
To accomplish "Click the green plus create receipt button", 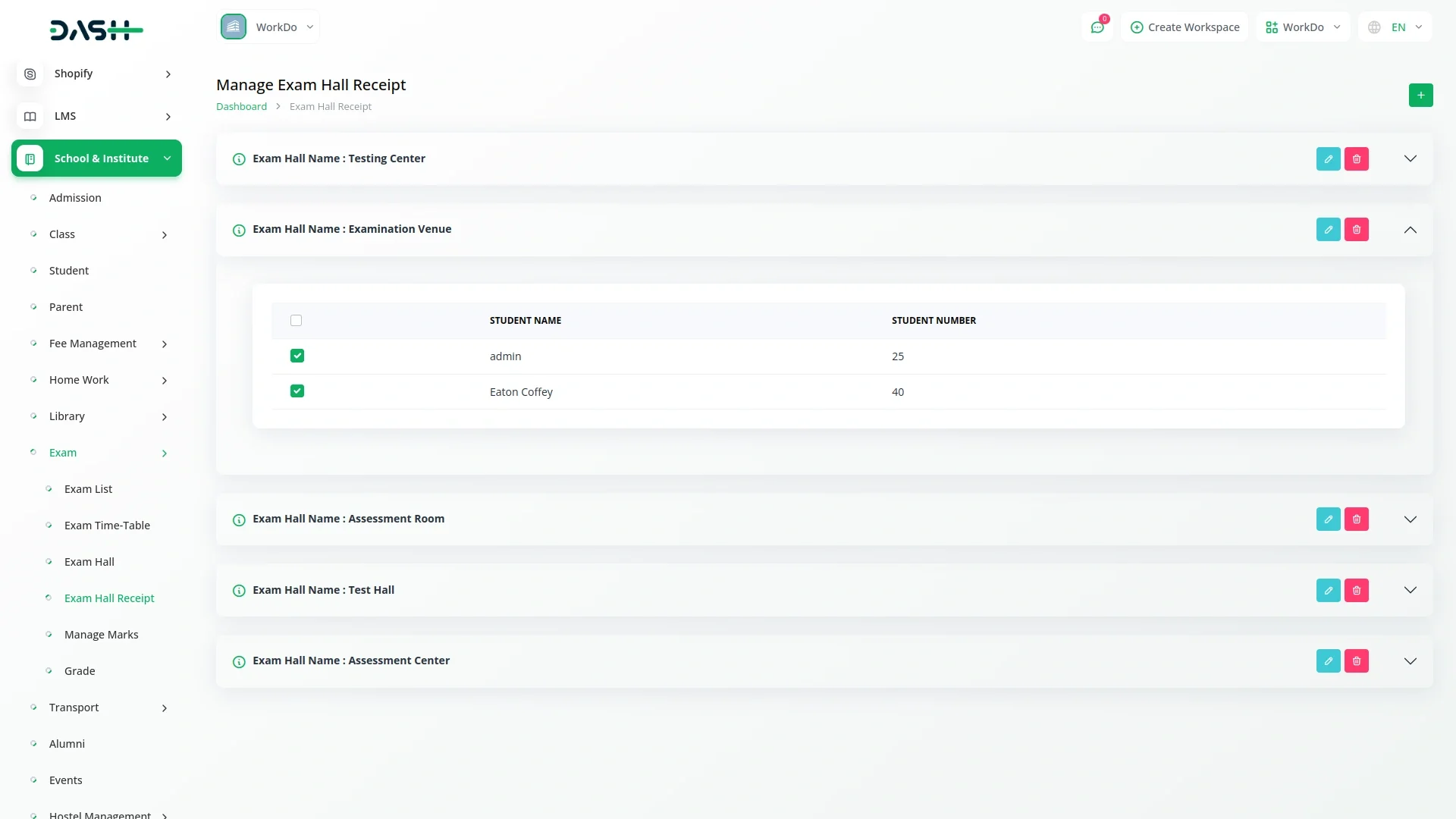I will [x=1420, y=96].
